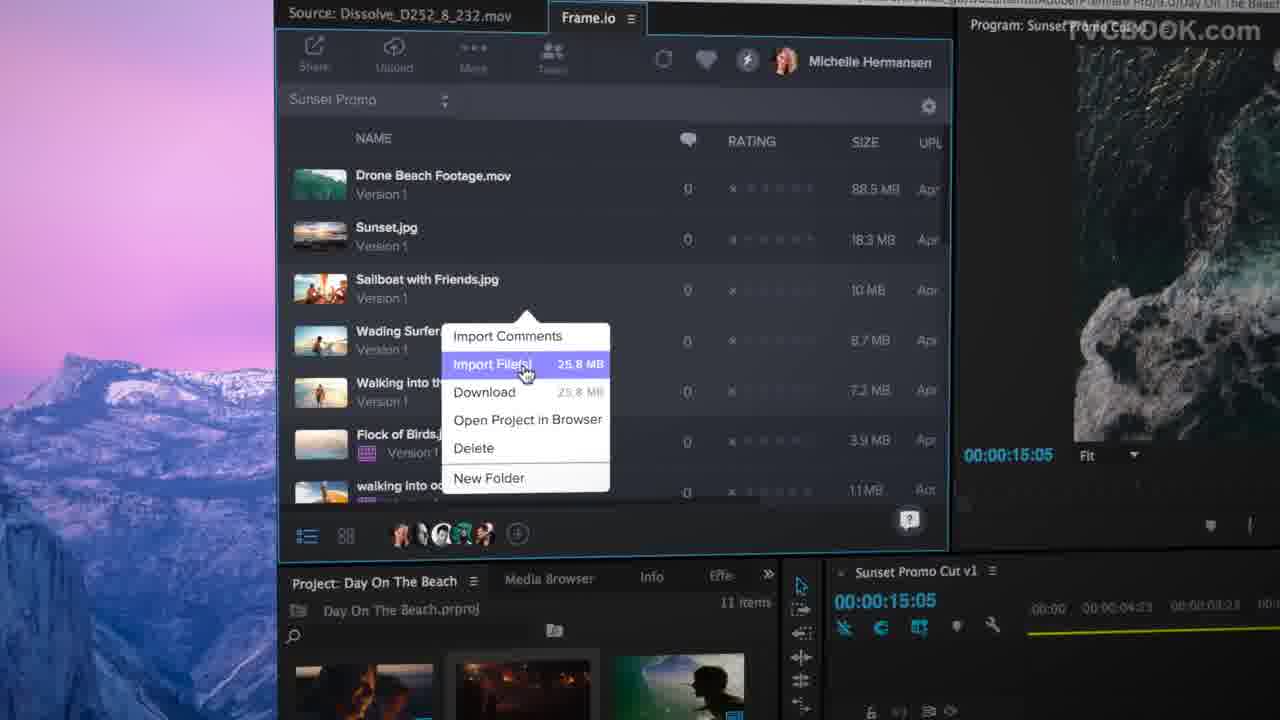This screenshot has width=1280, height=720.
Task: Switch to the Project: Day On The Beach tab
Action: point(374,582)
